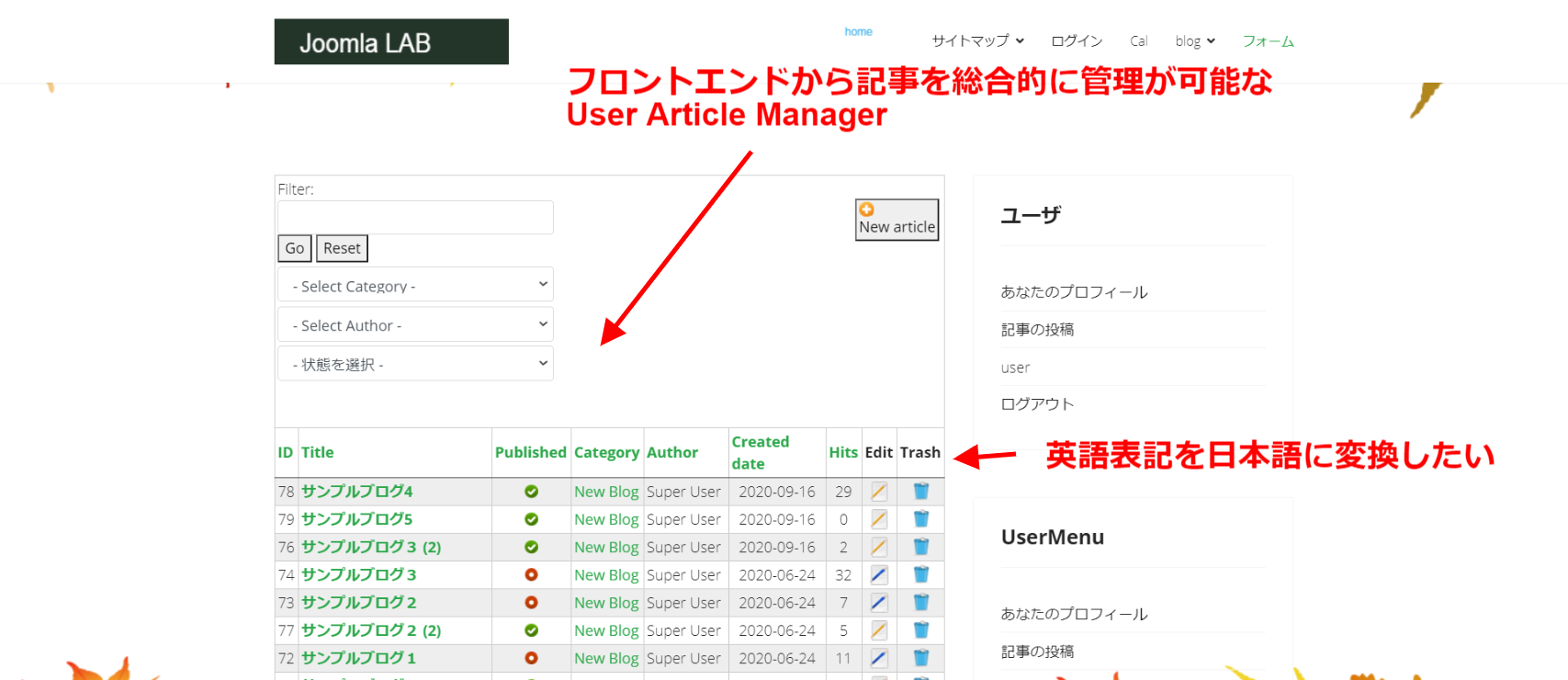1568x680 pixels.
Task: Trash the サンプルブログ4 article
Action: [921, 492]
